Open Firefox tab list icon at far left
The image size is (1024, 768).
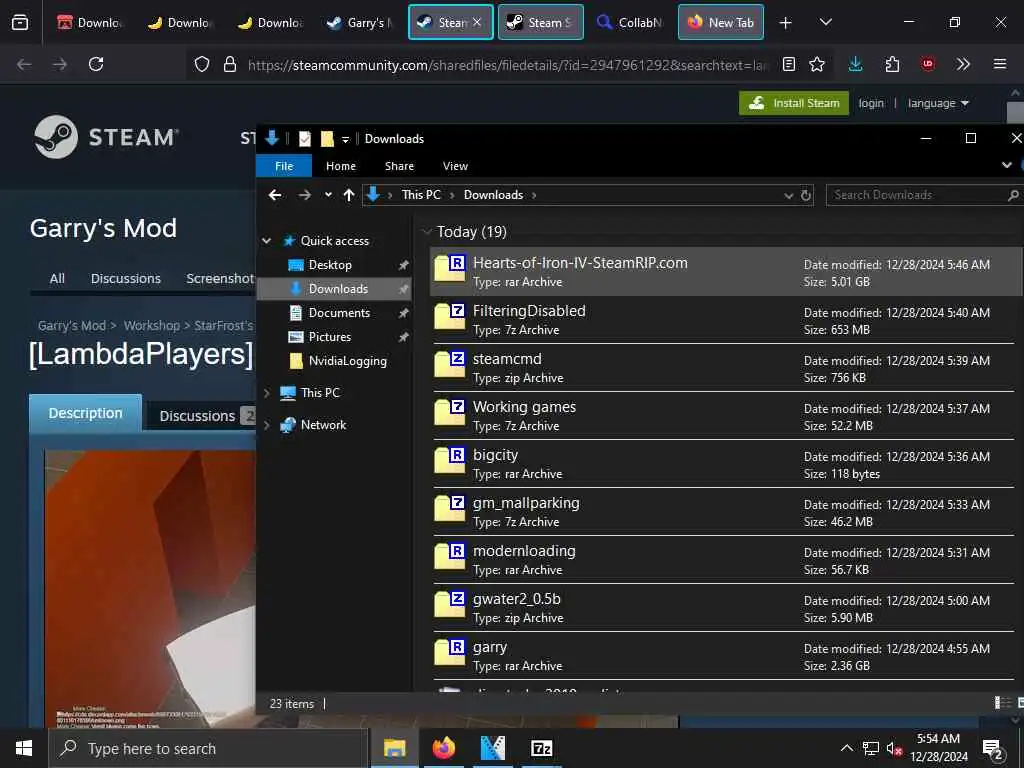tap(20, 23)
